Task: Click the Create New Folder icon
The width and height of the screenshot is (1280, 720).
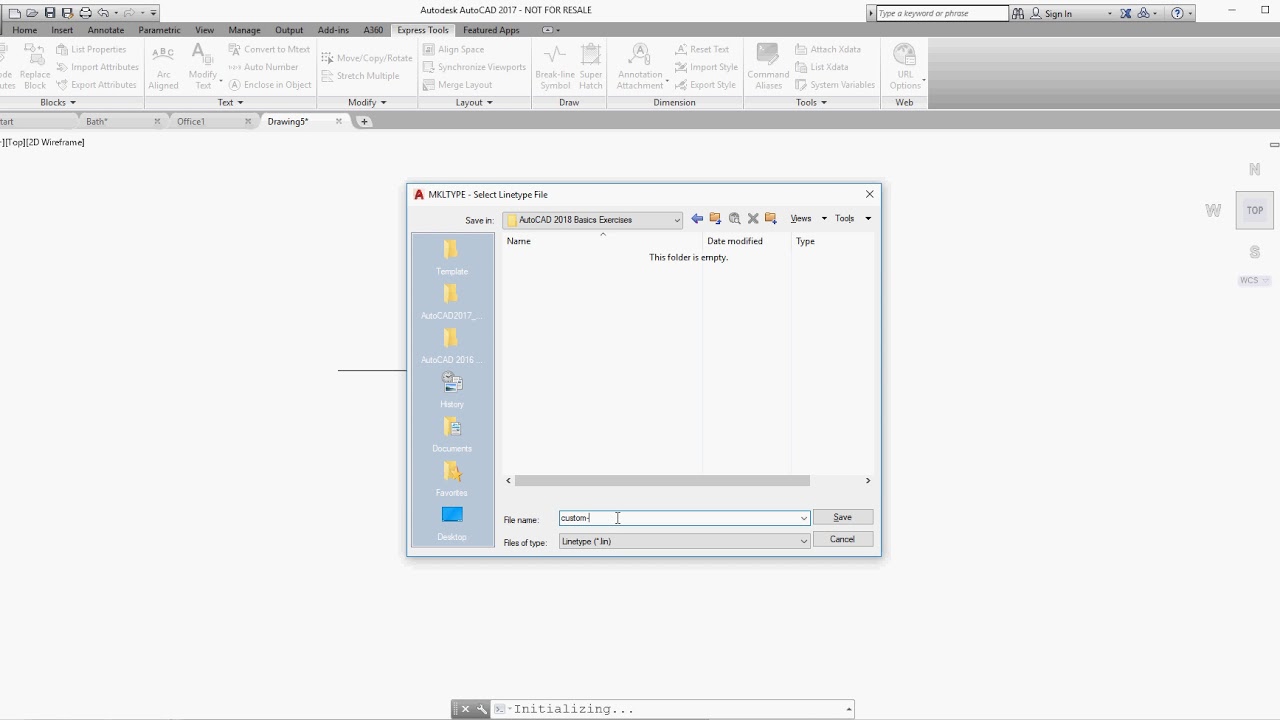Action: tap(771, 218)
